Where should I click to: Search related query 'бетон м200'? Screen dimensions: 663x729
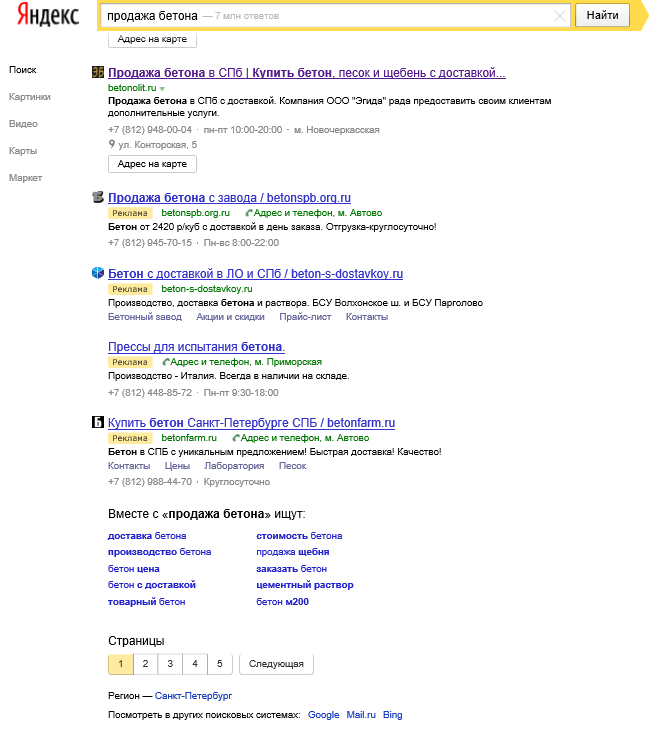282,602
